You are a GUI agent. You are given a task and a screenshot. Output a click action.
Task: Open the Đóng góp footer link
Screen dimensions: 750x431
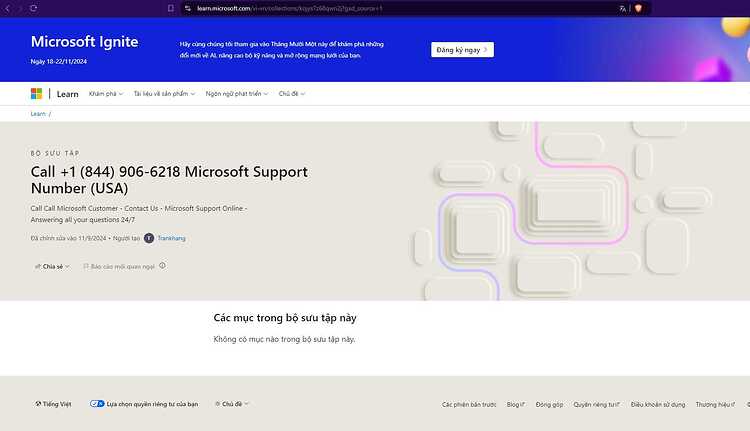pyautogui.click(x=549, y=405)
